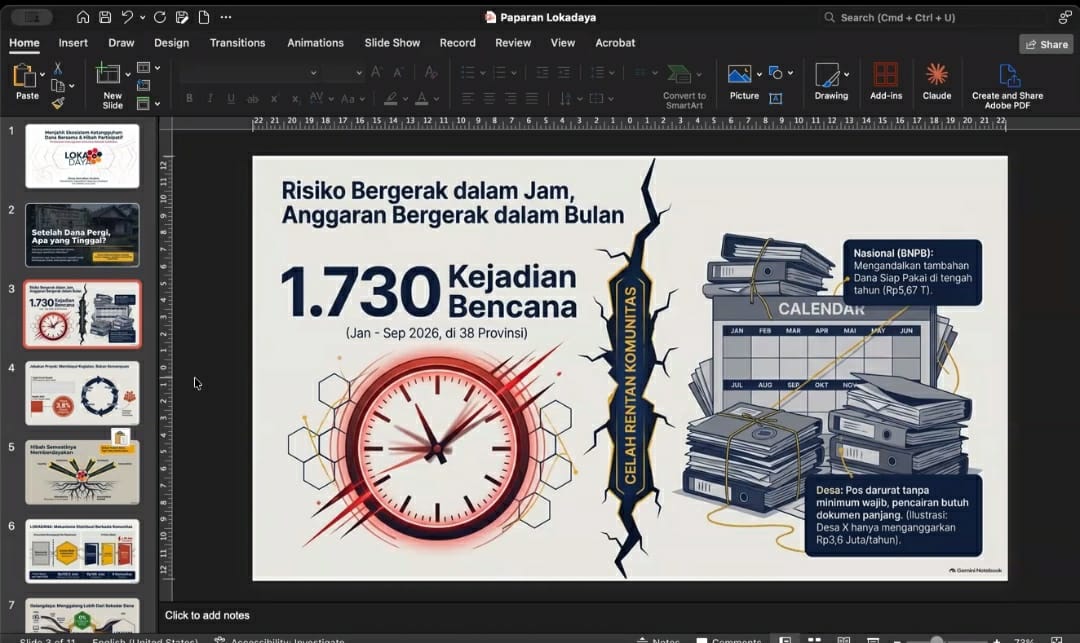This screenshot has width=1080, height=643.
Task: Select slide 6 LOKADAYA thumbnail
Action: point(82,551)
